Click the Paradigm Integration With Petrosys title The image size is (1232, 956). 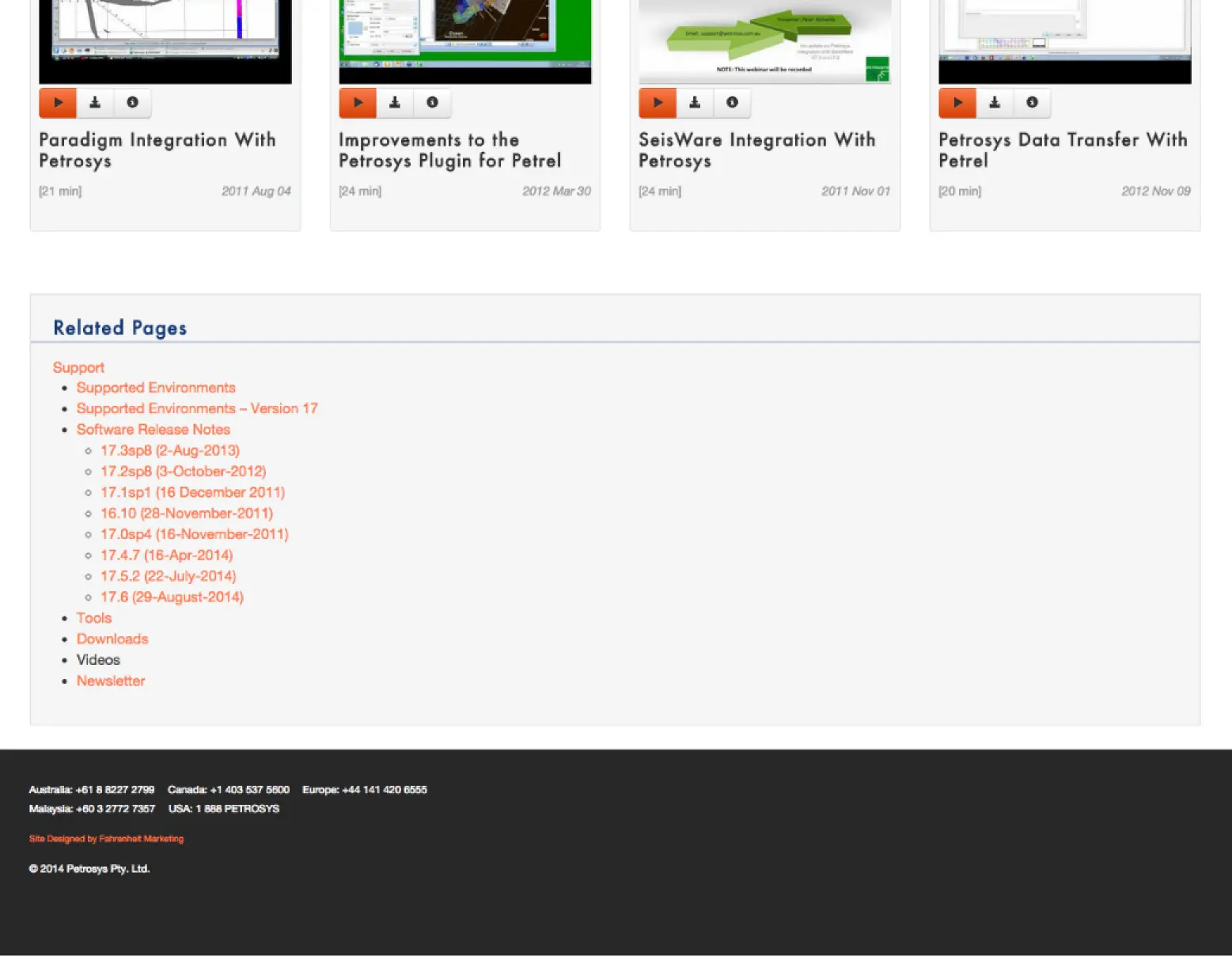(157, 150)
